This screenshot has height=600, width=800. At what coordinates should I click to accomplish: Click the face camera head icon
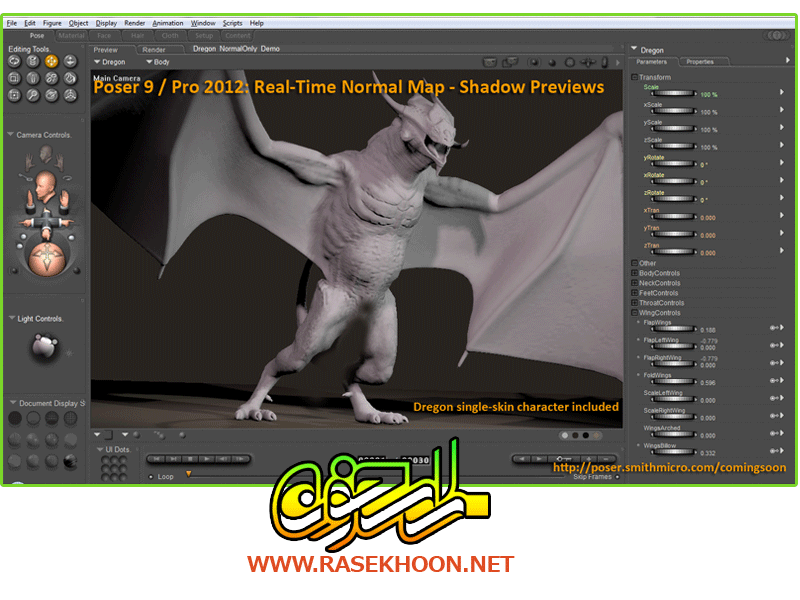coord(45,154)
